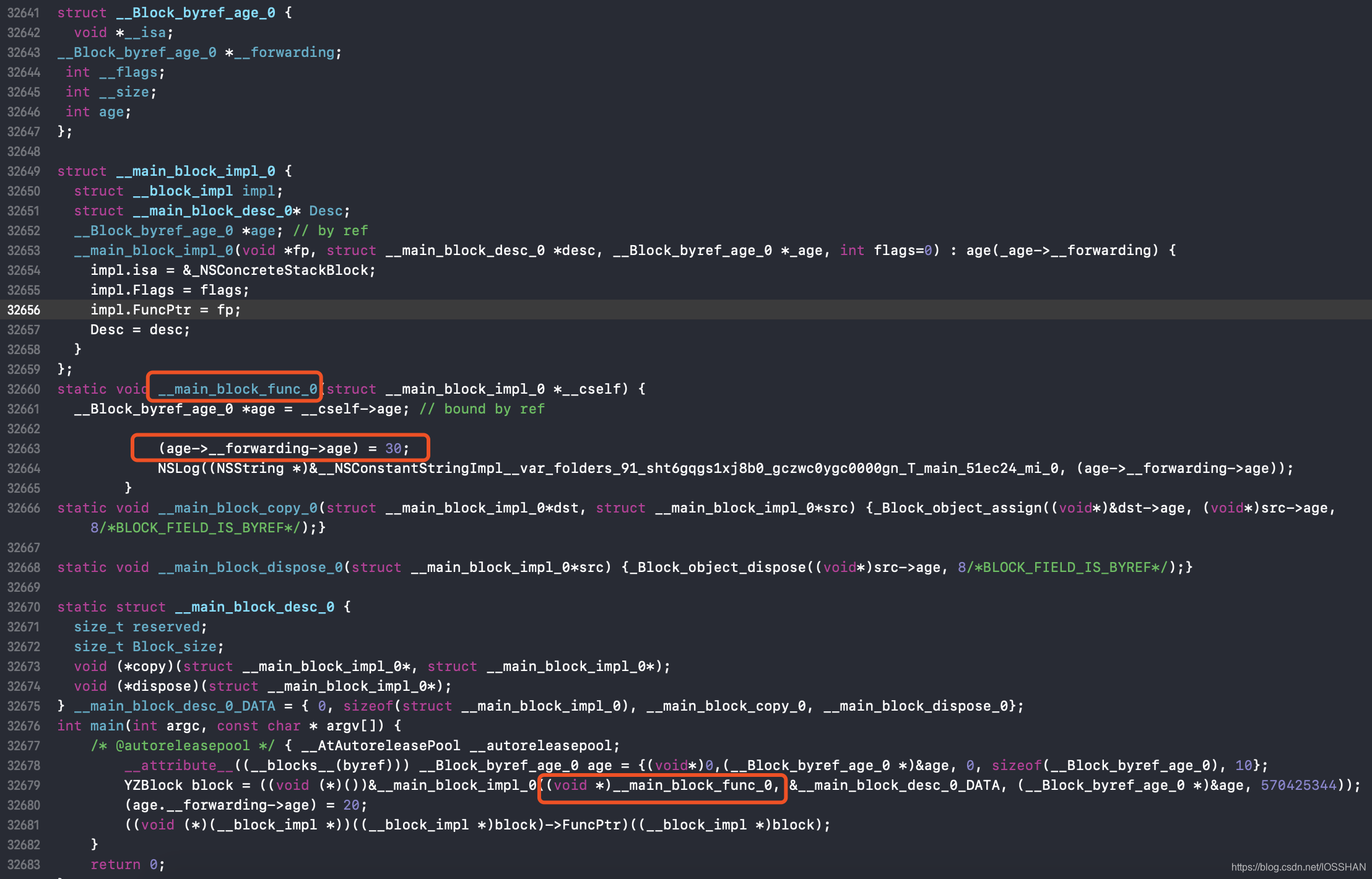Click '->FuncPtr' on line 32681

(x=583, y=825)
